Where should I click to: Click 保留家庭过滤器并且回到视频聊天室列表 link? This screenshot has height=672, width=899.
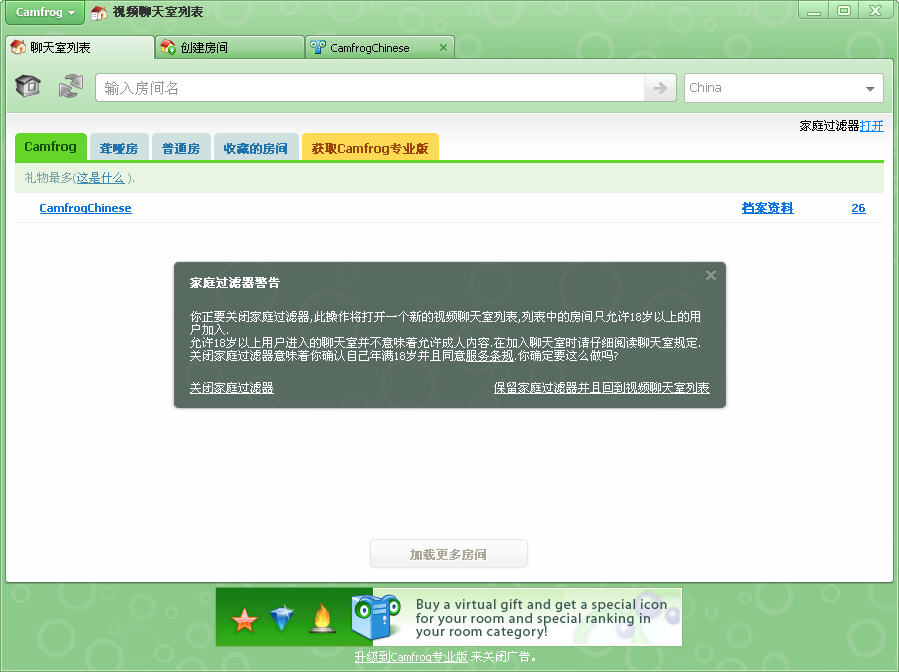pos(601,388)
